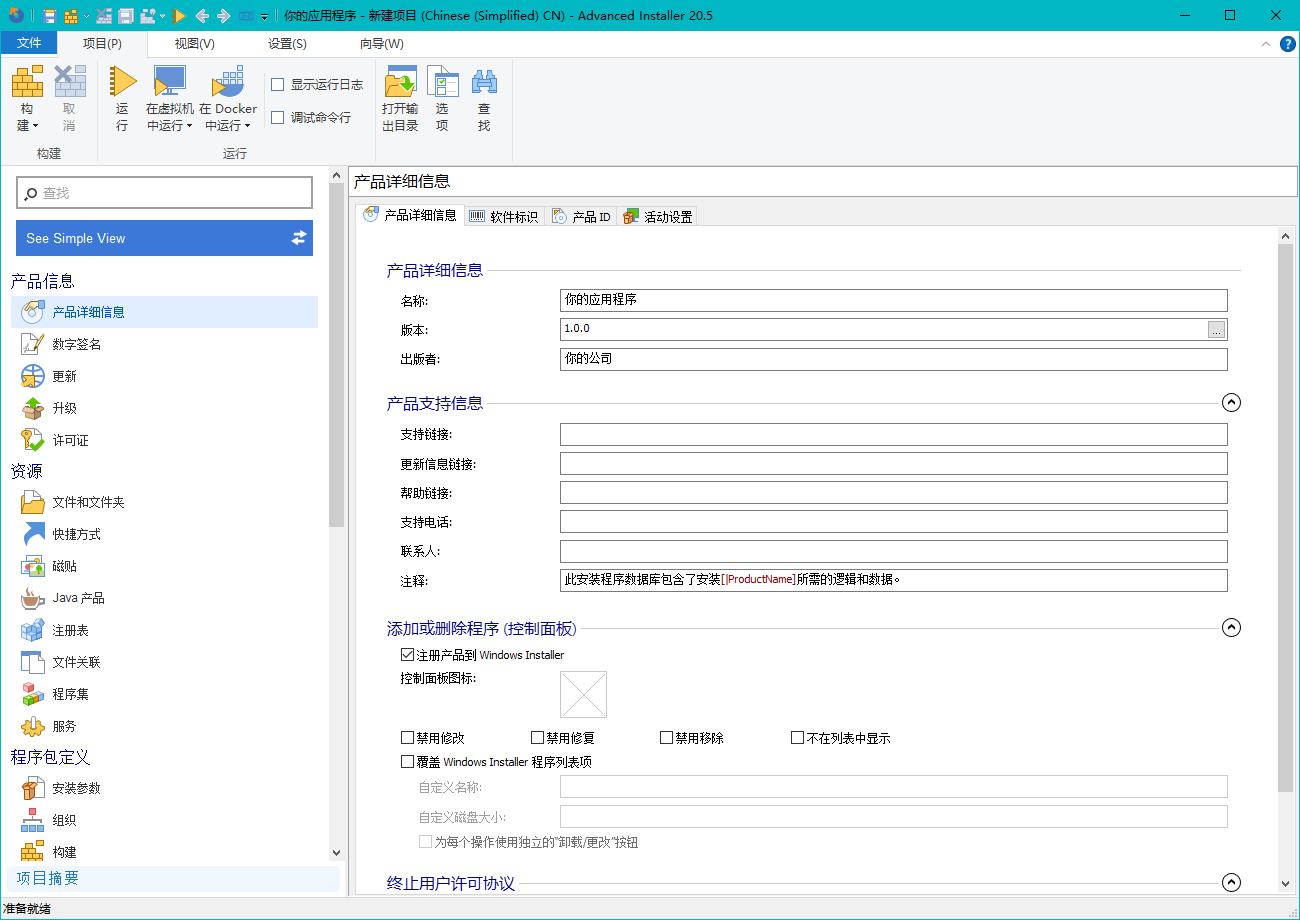Open 在虚拟机中运行 dropdown arrow

coord(189,126)
